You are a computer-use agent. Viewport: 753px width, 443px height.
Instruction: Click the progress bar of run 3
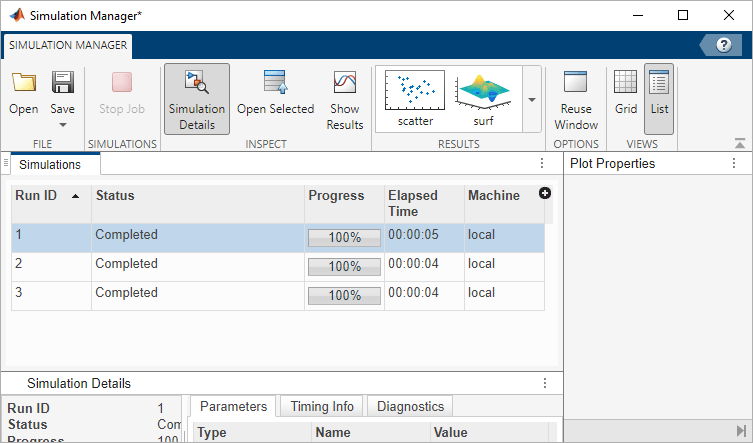coord(344,295)
